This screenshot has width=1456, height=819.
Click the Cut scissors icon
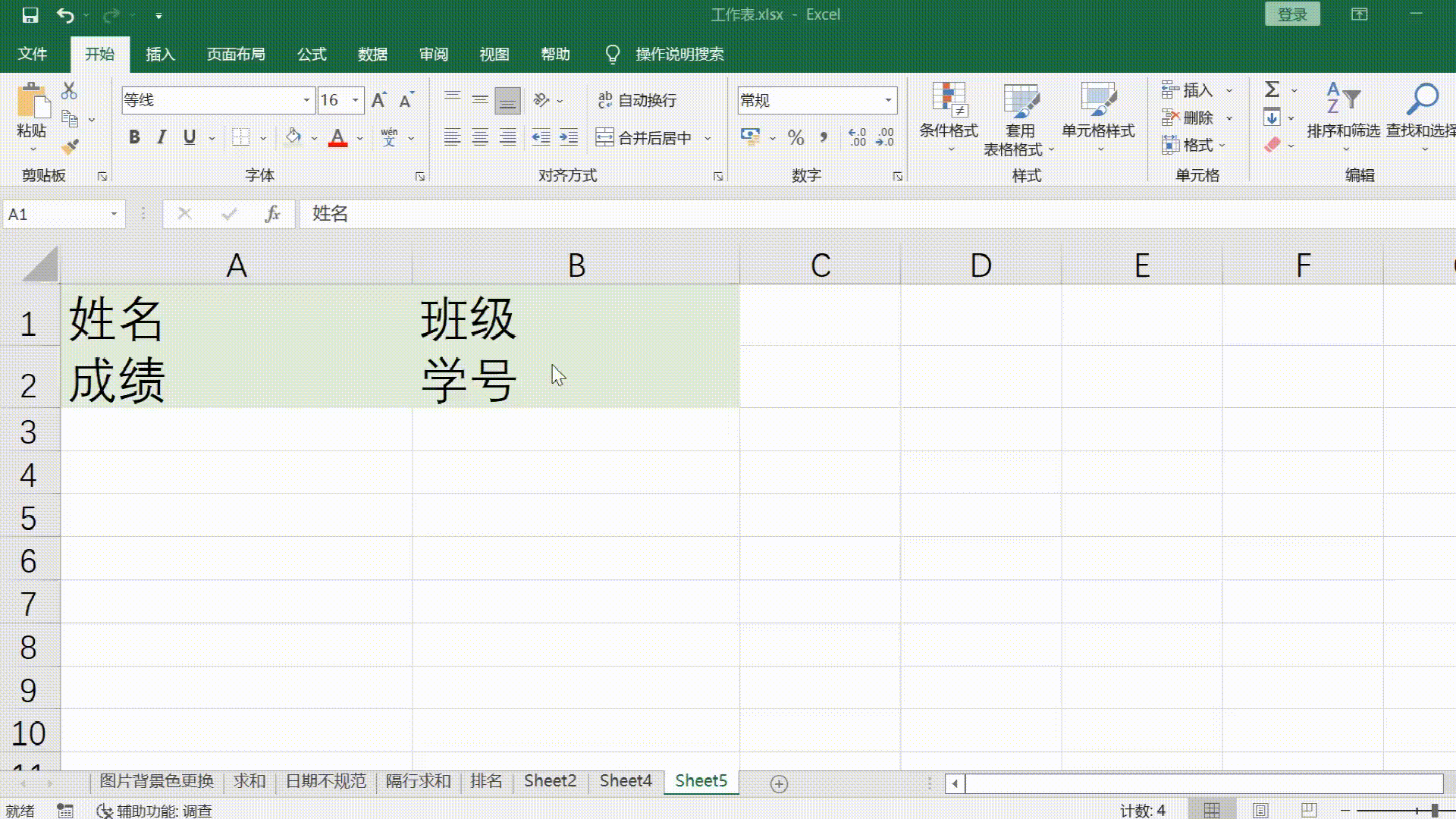69,91
